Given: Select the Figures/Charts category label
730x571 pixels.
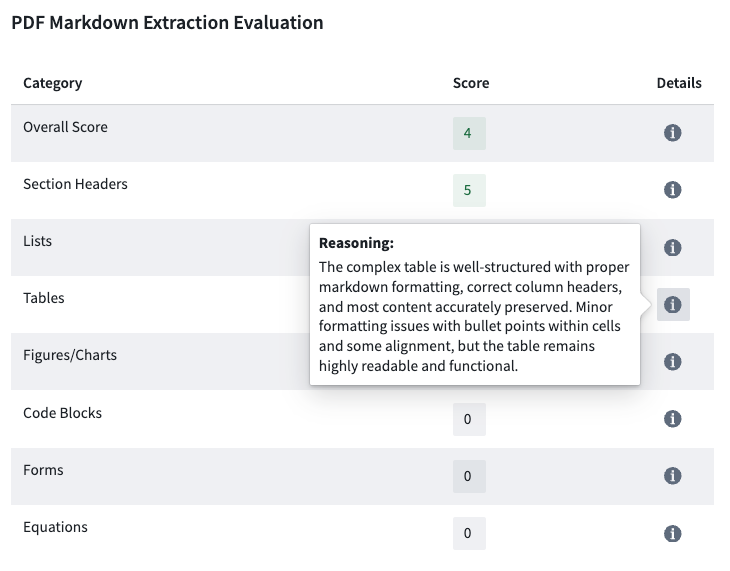Looking at the screenshot, I should click(70, 355).
